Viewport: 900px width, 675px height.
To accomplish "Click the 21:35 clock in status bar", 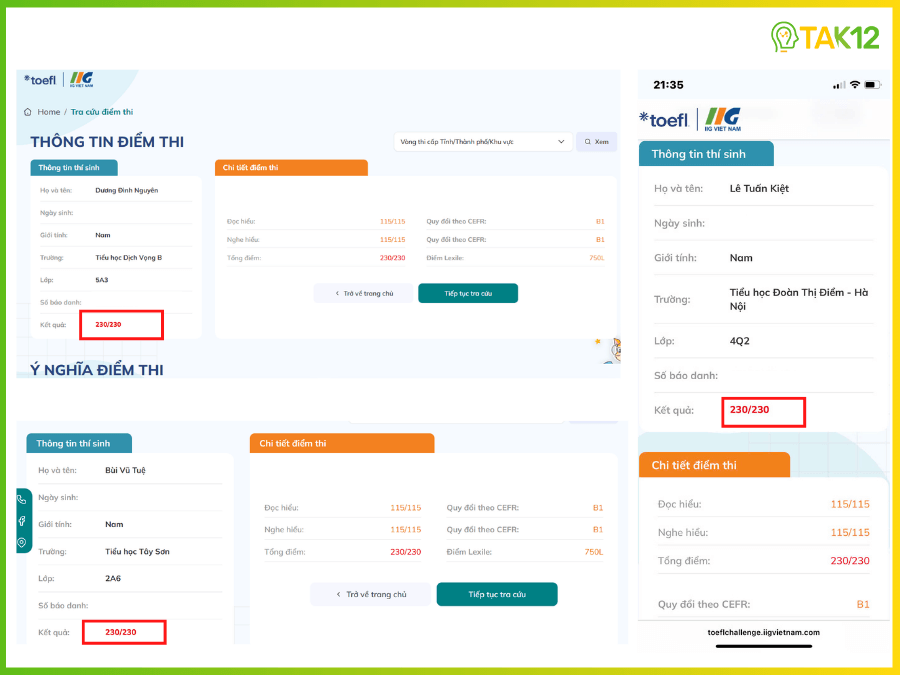I will click(x=668, y=85).
